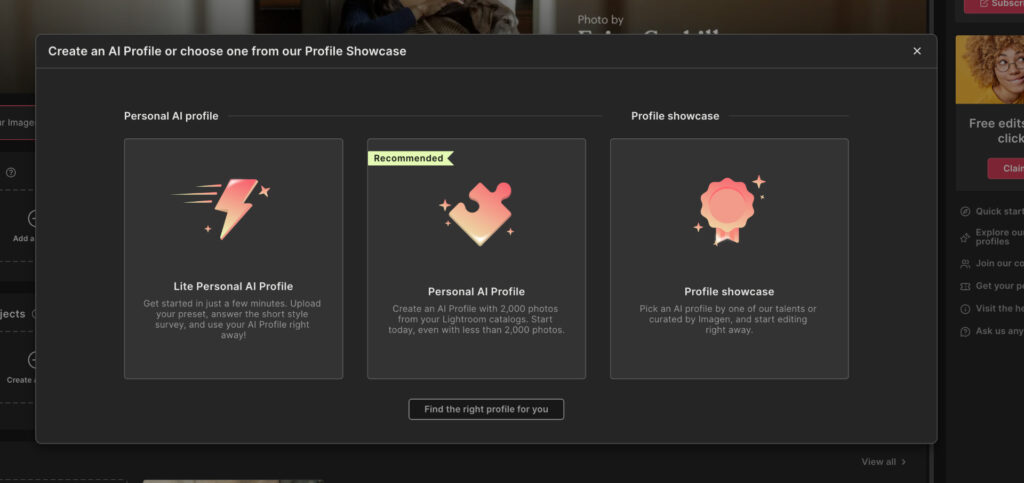This screenshot has width=1024, height=483.
Task: Select the Profile showcase rosette badge icon
Action: (729, 210)
